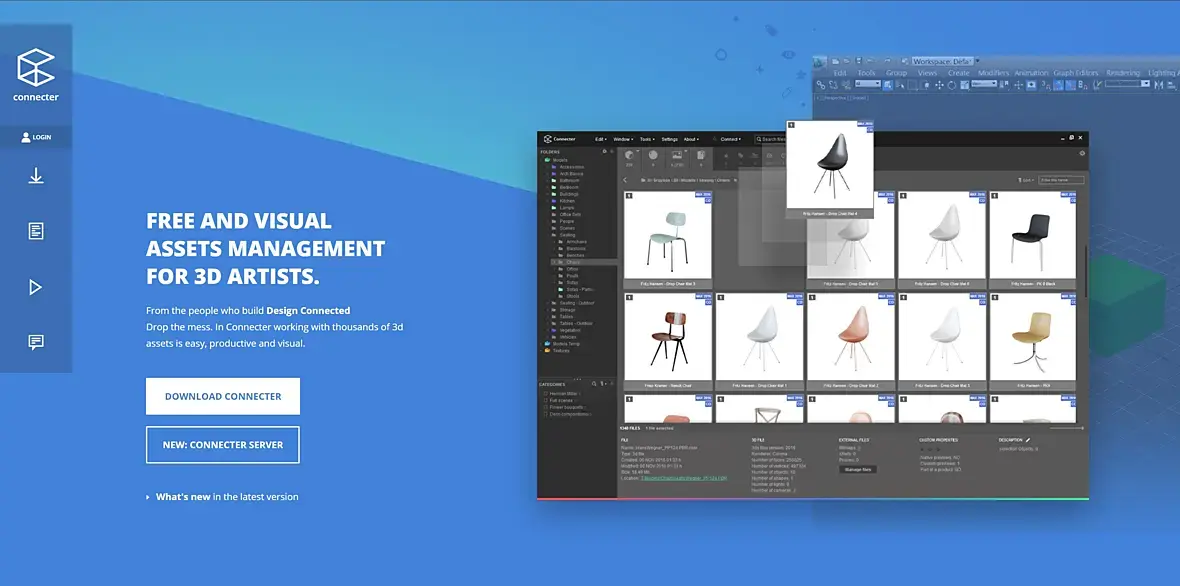This screenshot has width=1180, height=586.
Task: Click the categories search magnifier icon
Action: (594, 384)
